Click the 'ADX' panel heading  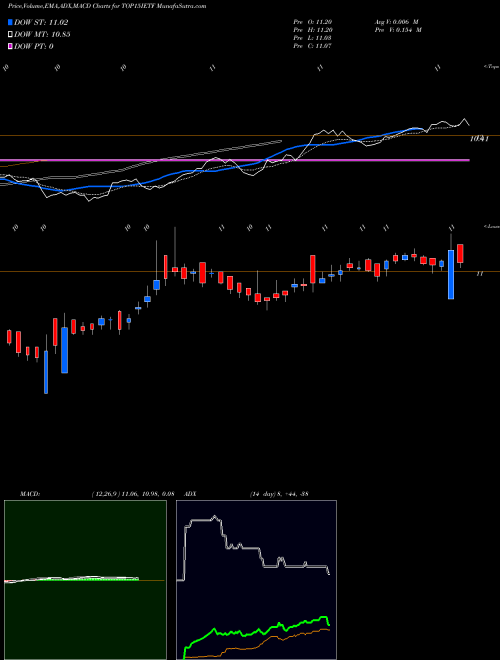point(190,494)
